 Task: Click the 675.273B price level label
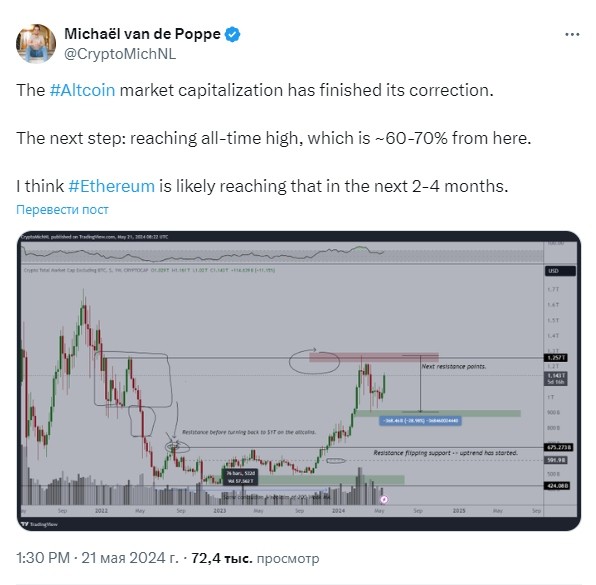tap(558, 447)
